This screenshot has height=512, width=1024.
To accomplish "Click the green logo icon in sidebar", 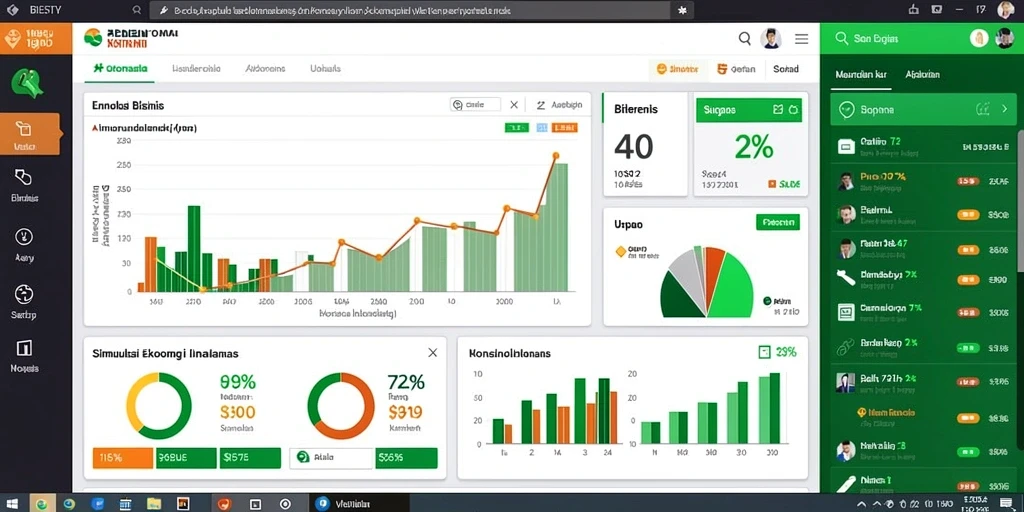I will pos(27,84).
